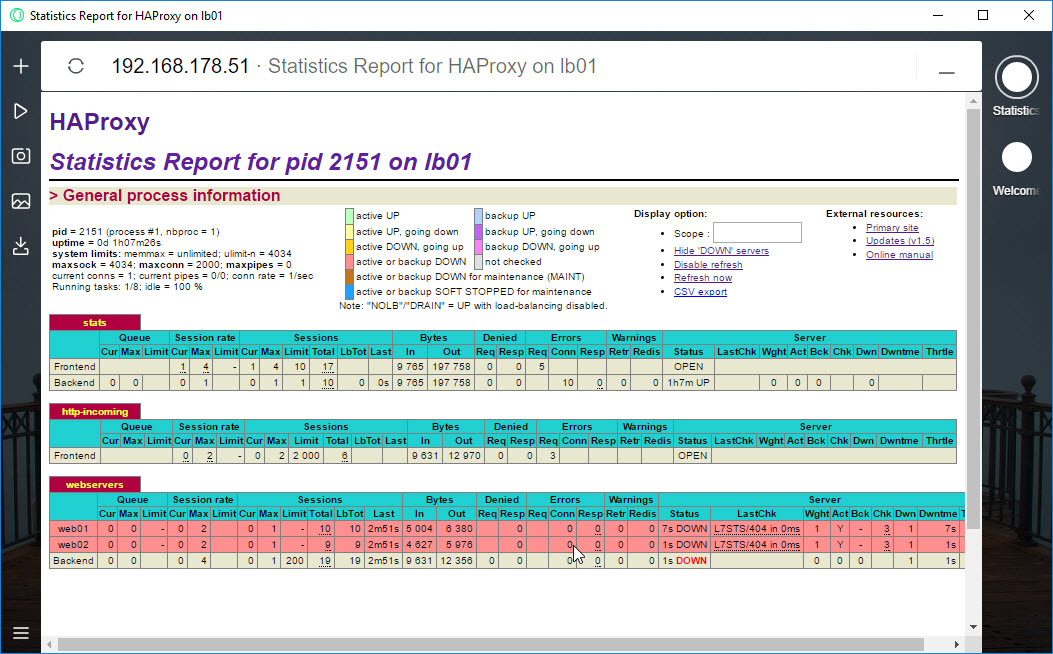
Task: Click Hide 'DOWN' servers link
Action: click(x=721, y=250)
